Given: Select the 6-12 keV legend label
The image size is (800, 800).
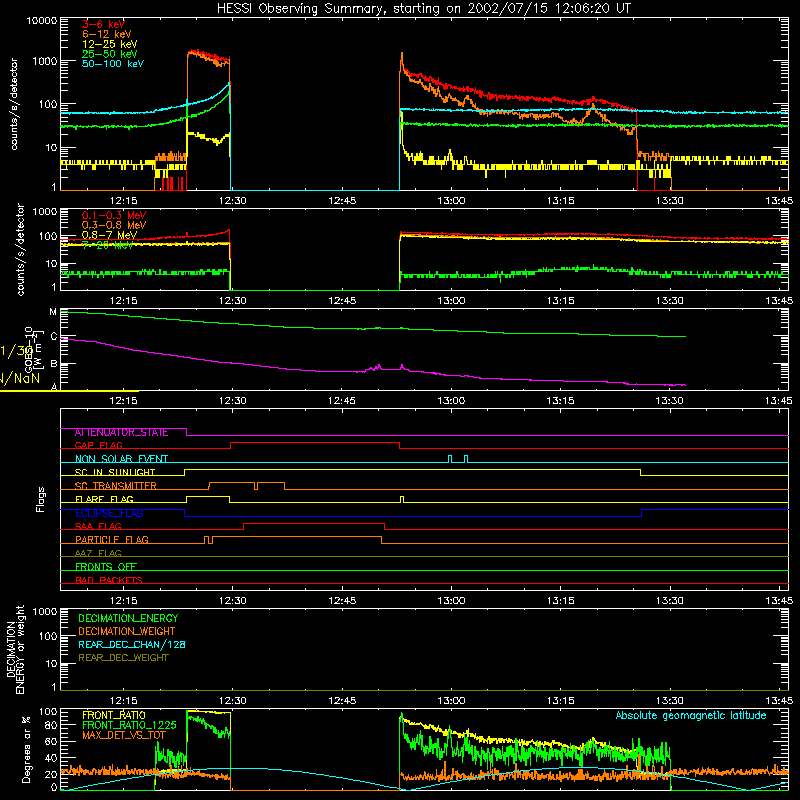Looking at the screenshot, I should 107,34.
